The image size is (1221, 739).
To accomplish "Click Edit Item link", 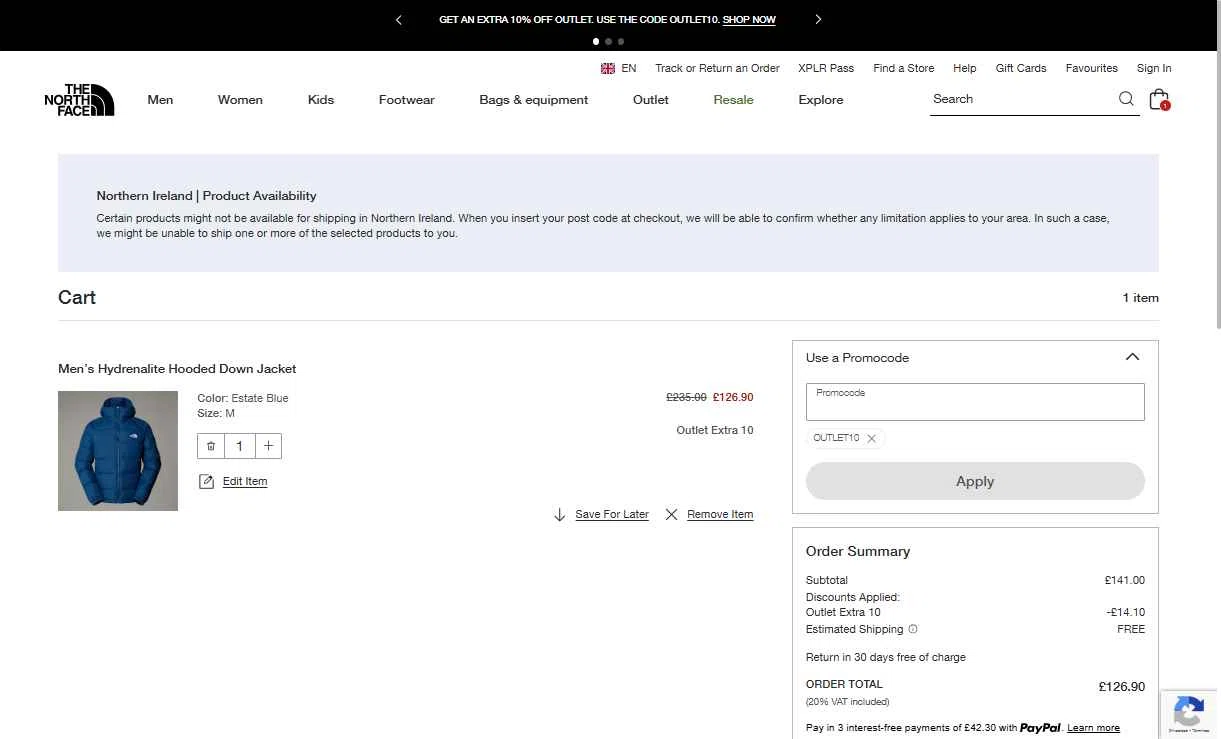I will [x=245, y=482].
